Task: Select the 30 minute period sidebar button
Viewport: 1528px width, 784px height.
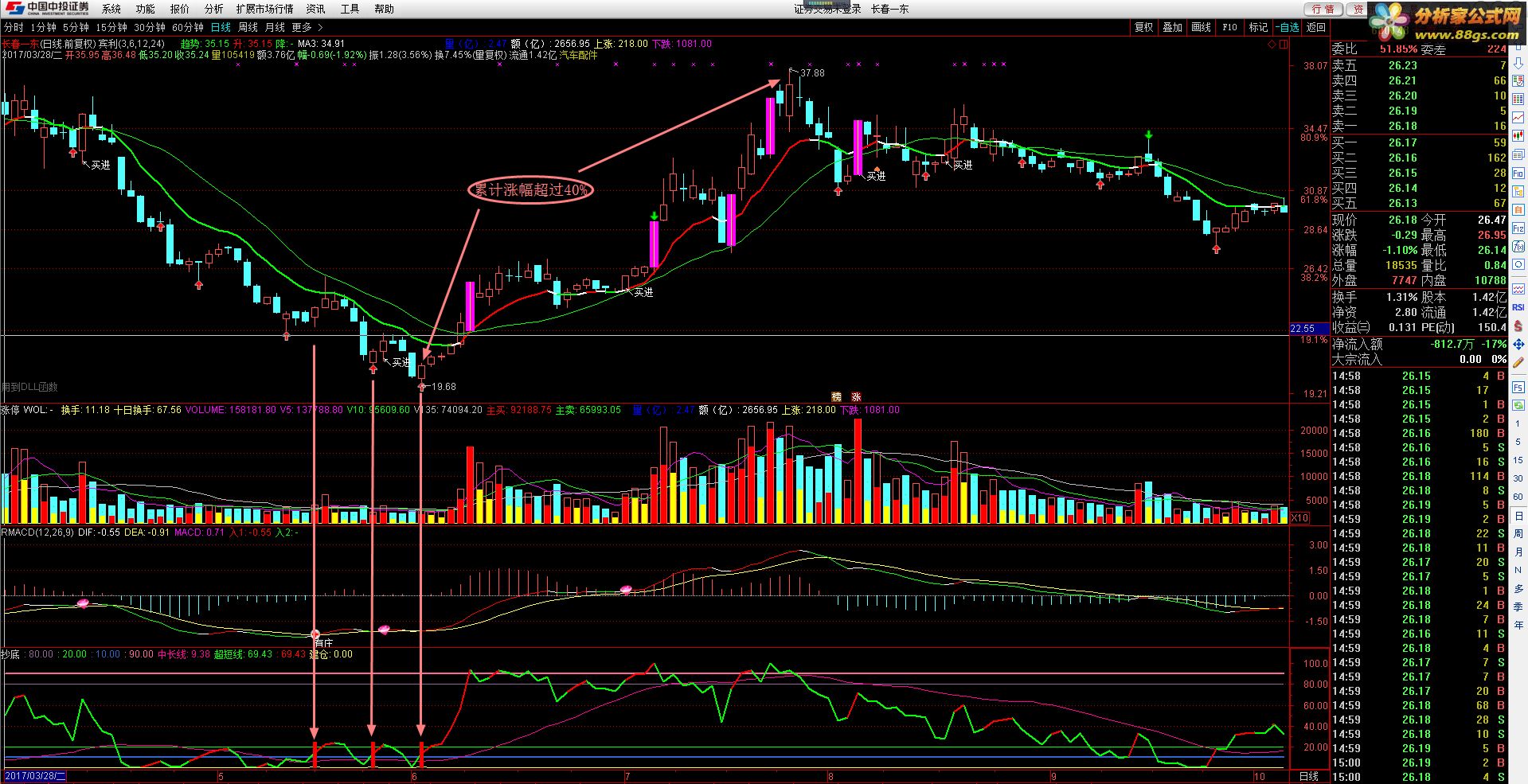Action: tap(1518, 478)
